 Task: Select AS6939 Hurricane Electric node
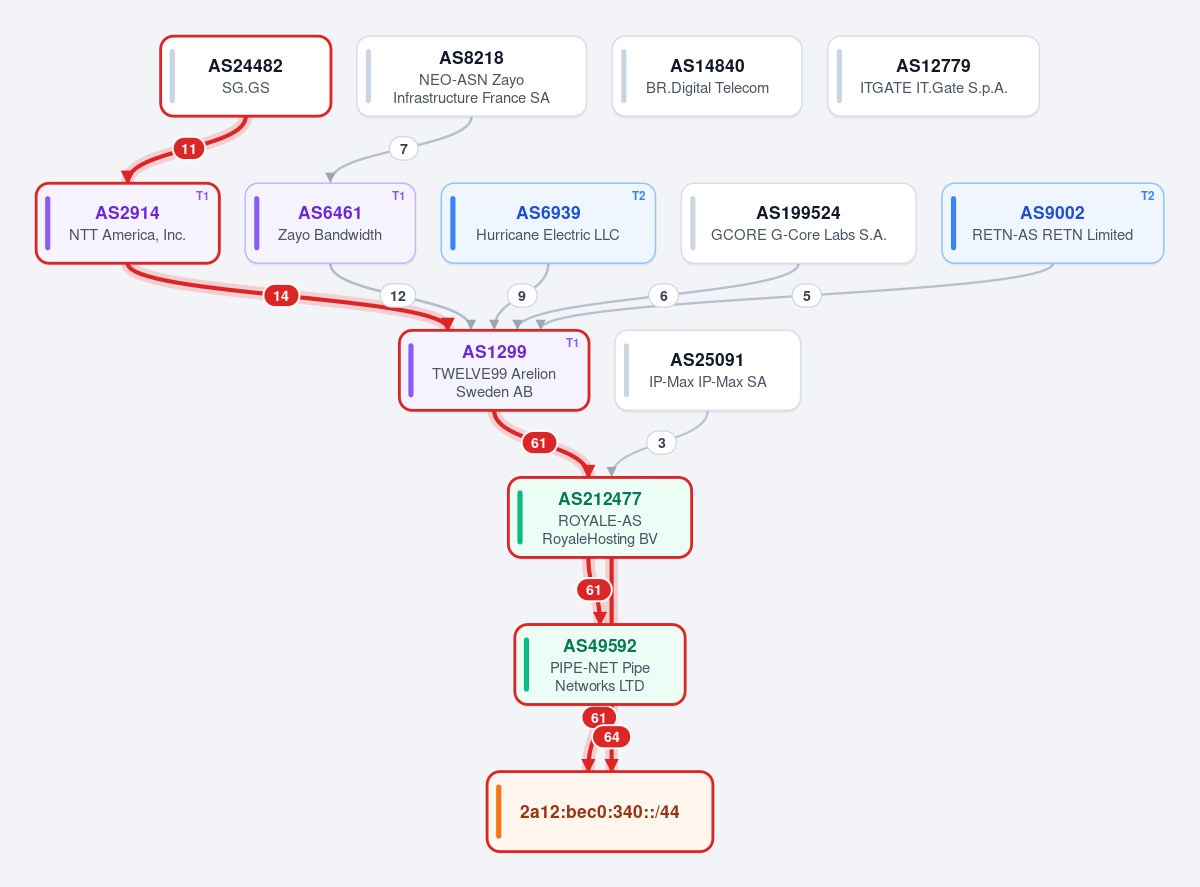(x=548, y=223)
